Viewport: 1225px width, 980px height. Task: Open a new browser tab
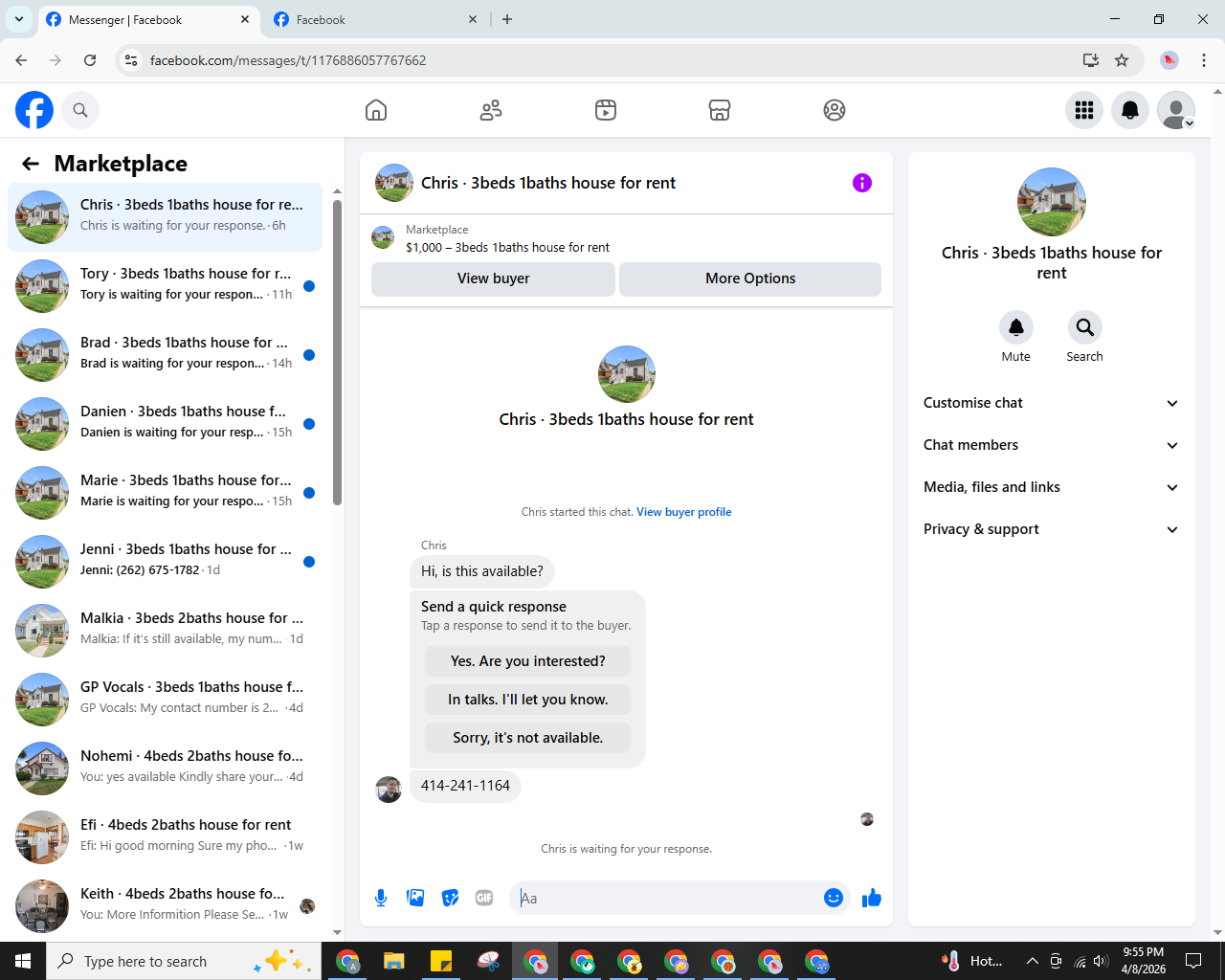(x=507, y=19)
